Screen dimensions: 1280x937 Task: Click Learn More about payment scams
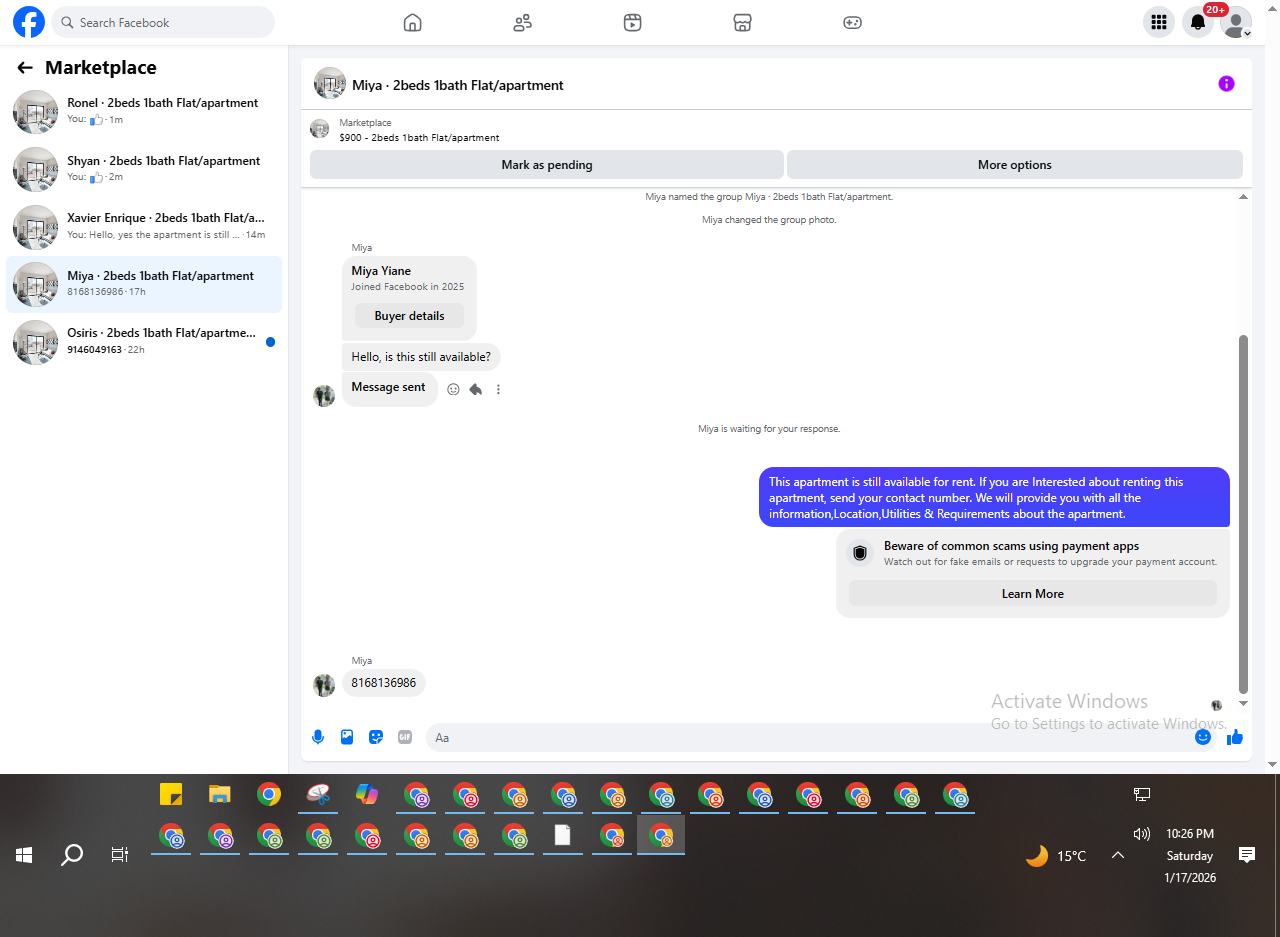(1032, 593)
